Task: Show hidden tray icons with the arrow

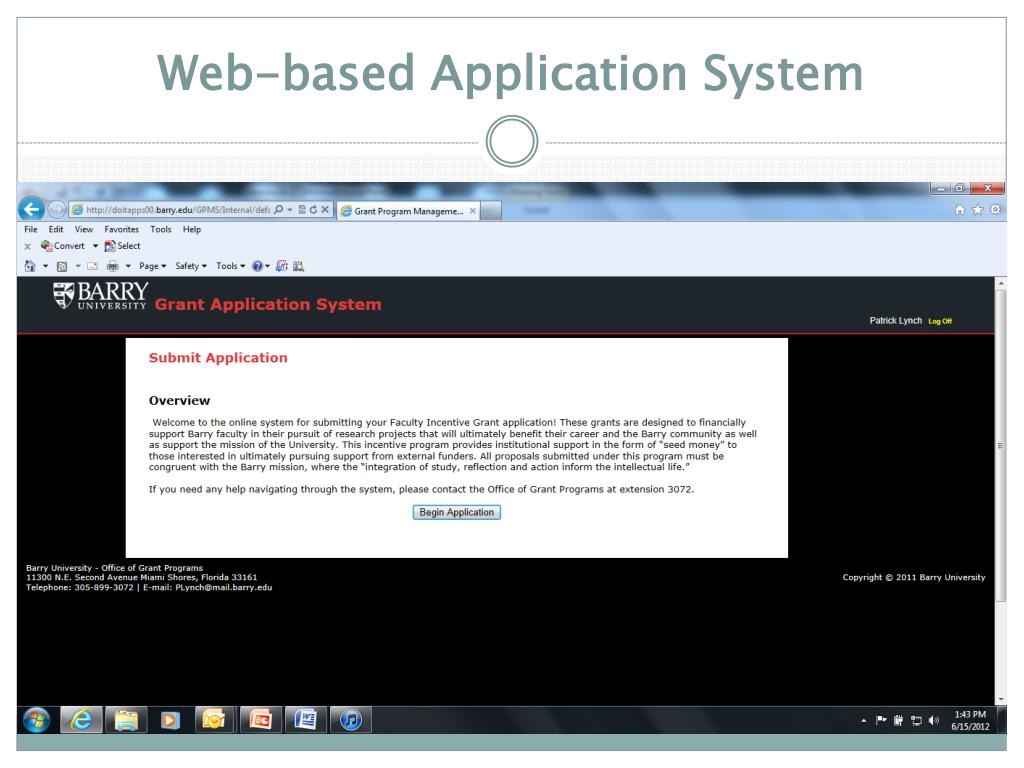Action: [863, 720]
